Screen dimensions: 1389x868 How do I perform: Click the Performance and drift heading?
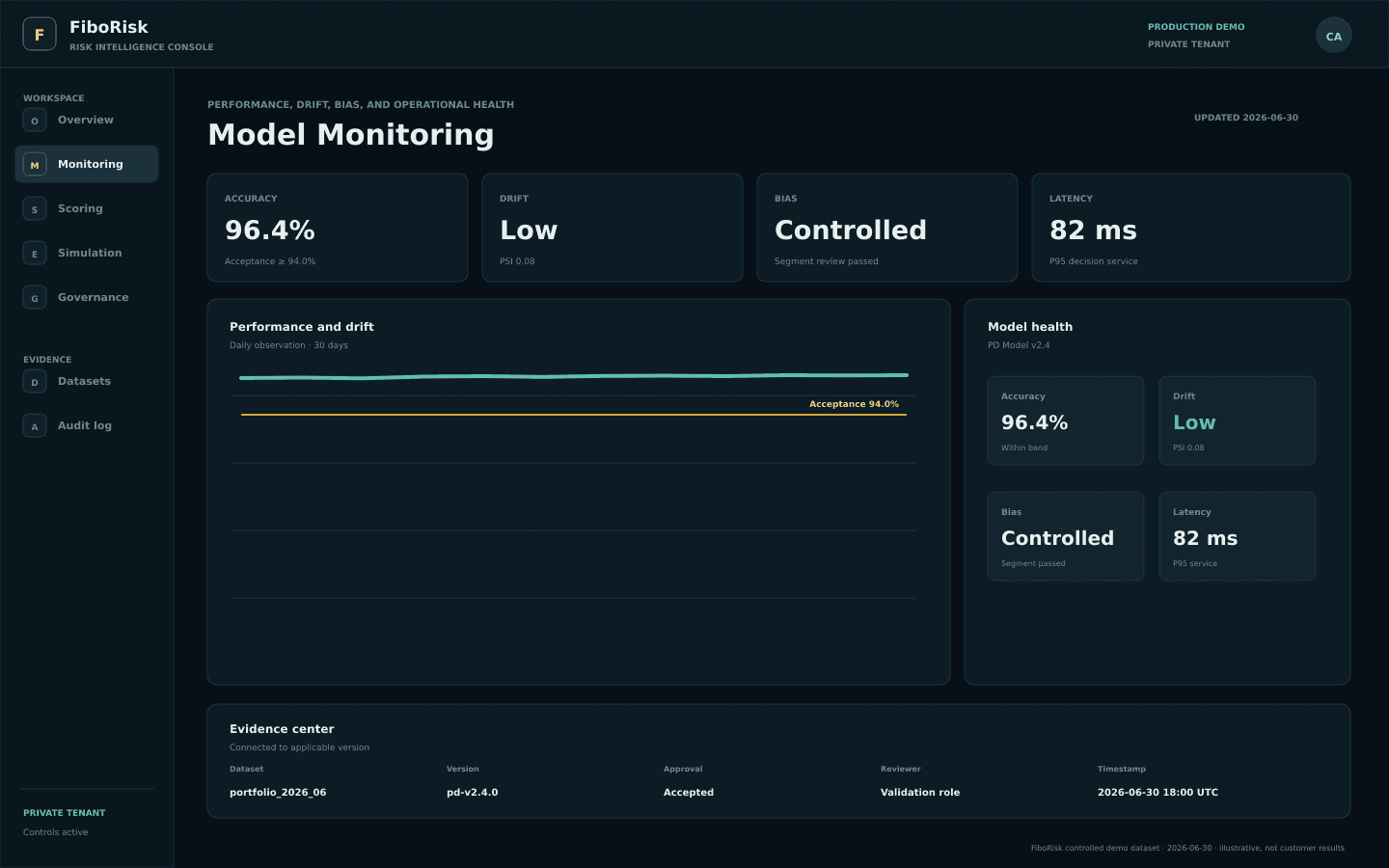click(302, 327)
